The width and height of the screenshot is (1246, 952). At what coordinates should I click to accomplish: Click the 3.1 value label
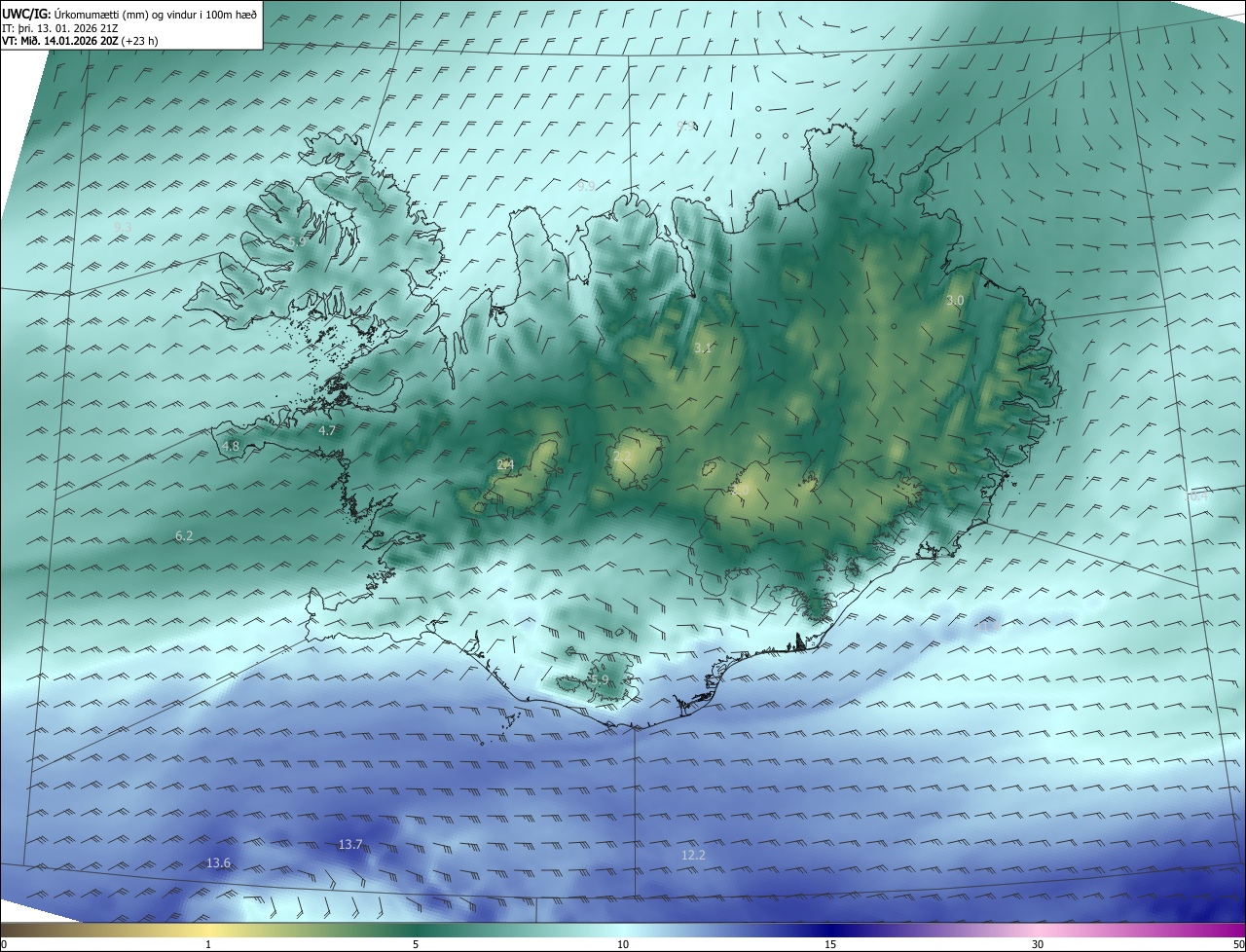pyautogui.click(x=704, y=348)
